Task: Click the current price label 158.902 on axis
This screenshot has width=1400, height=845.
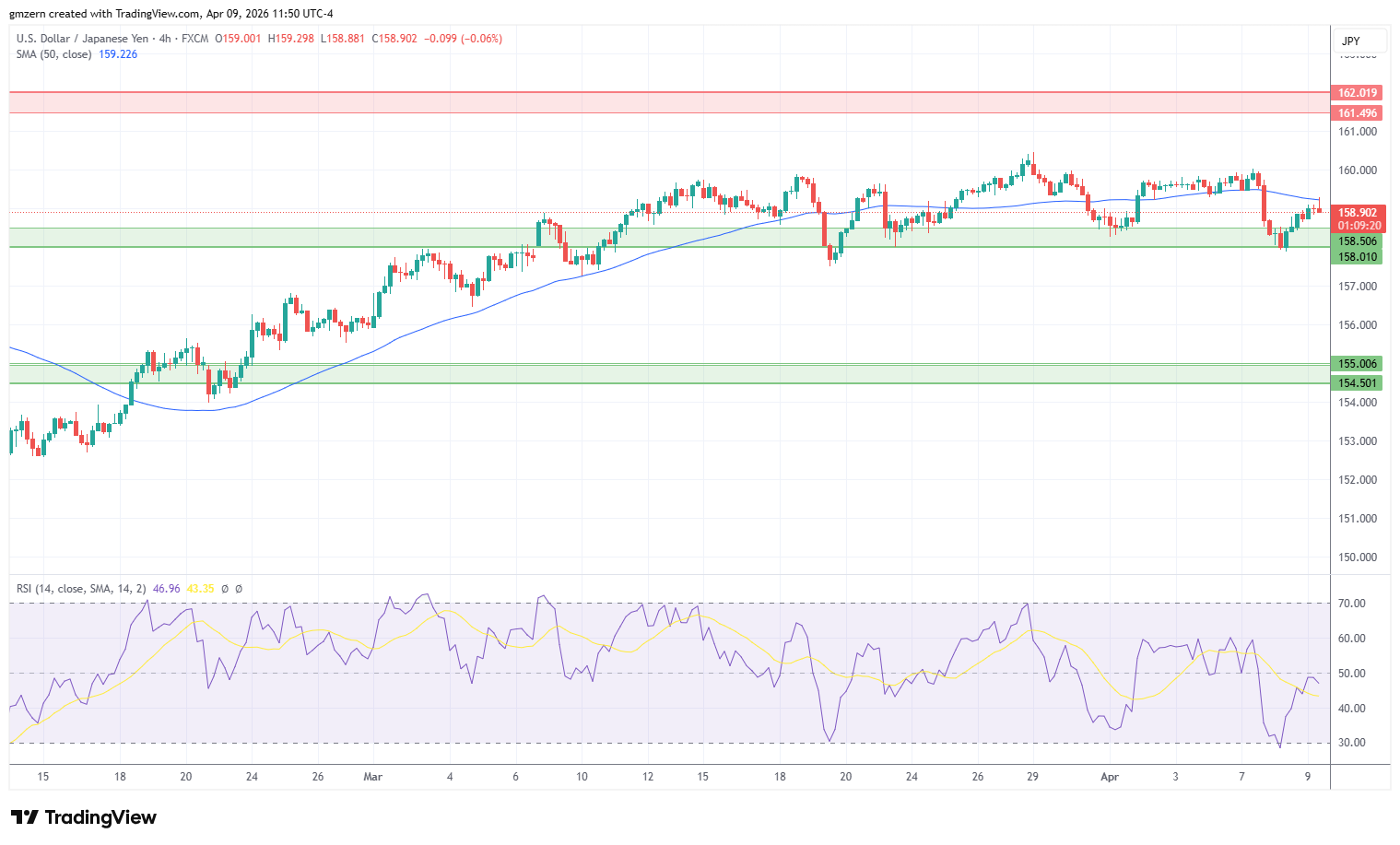Action: (x=1358, y=213)
